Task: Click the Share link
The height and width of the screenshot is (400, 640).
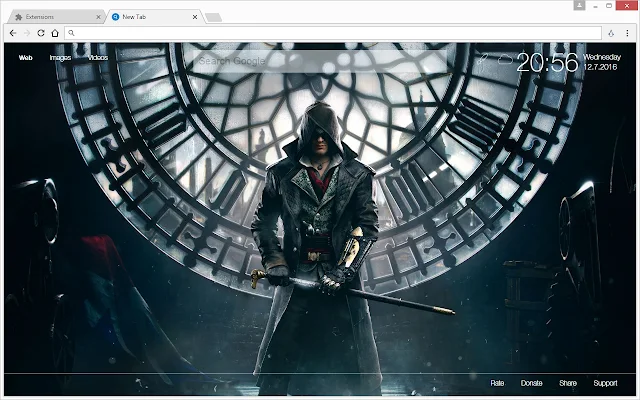Action: click(568, 383)
